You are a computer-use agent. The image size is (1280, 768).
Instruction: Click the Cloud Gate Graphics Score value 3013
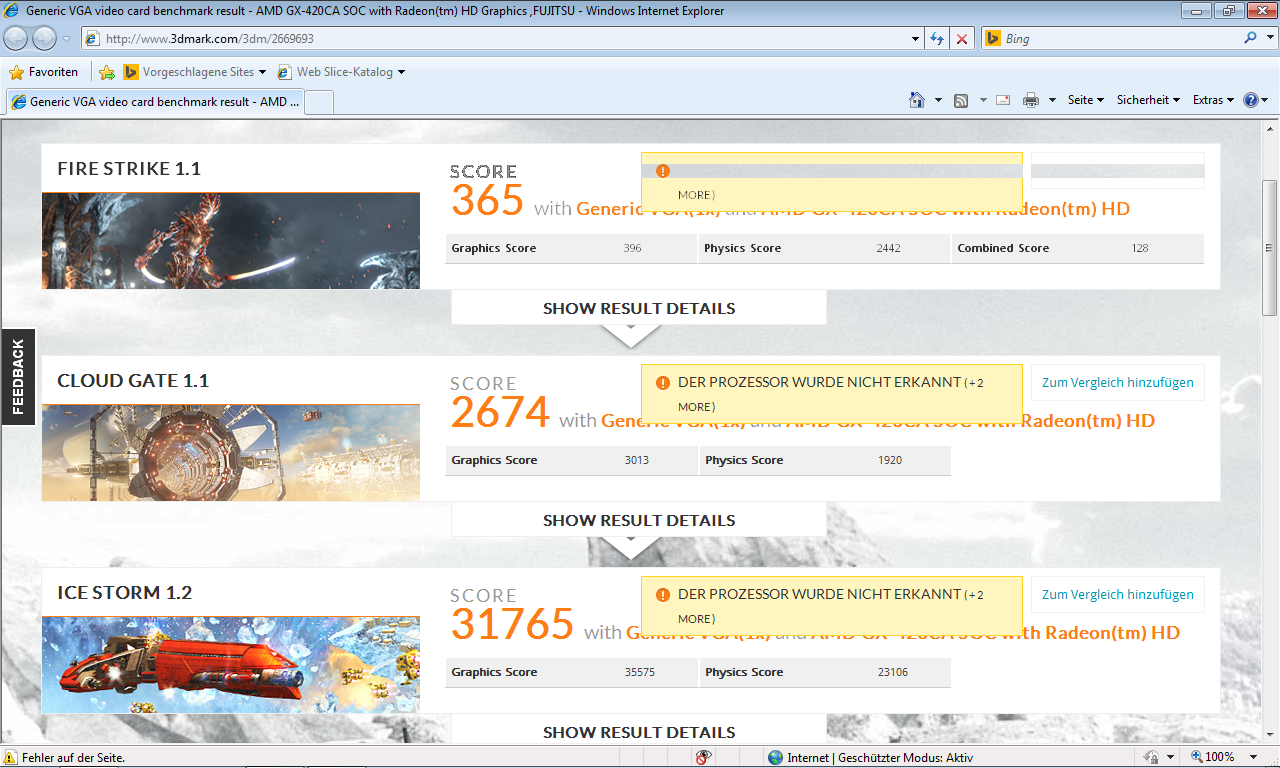(x=637, y=460)
